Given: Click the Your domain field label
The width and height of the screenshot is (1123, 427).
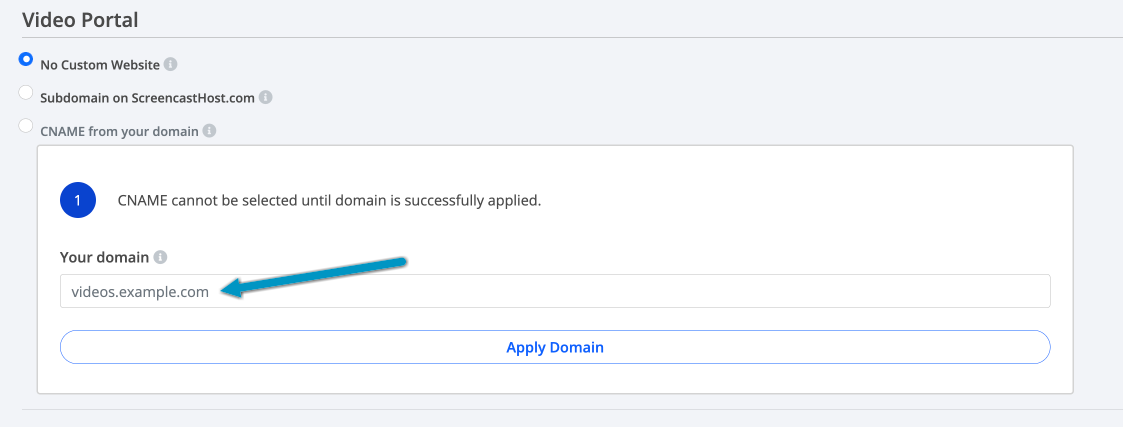Looking at the screenshot, I should click(105, 256).
